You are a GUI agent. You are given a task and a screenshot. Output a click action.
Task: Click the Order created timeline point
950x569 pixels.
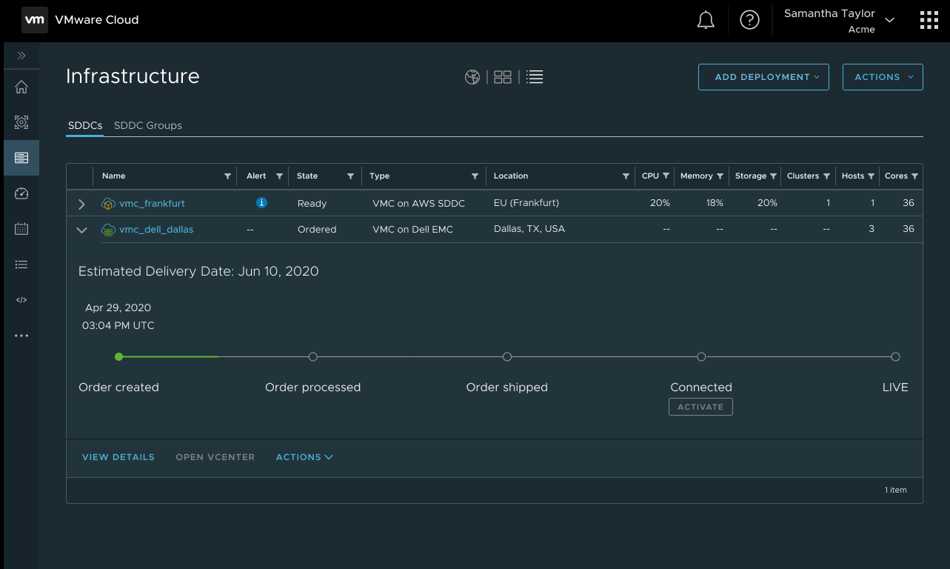tap(119, 357)
